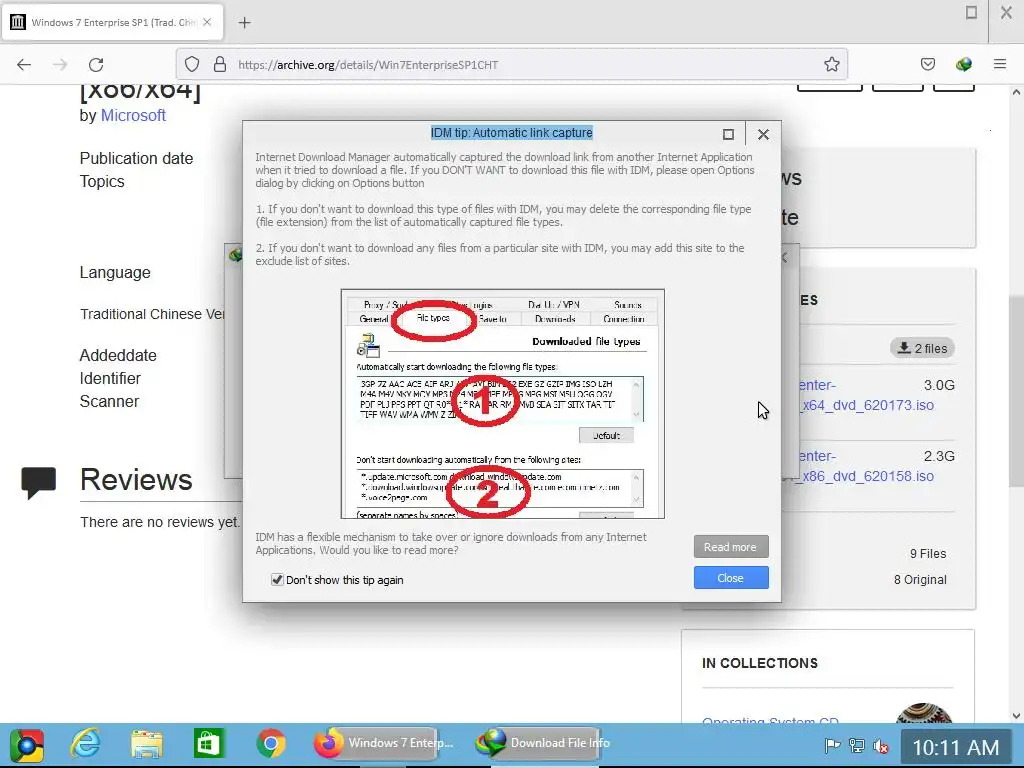This screenshot has width=1024, height=768.
Task: Click the Identifier label
Action: pos(110,378)
